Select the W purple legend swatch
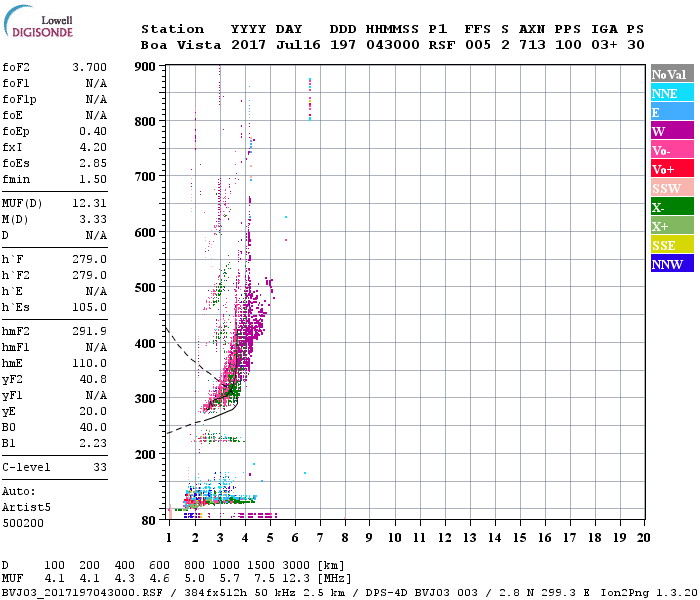This screenshot has width=700, height=600. pos(672,131)
